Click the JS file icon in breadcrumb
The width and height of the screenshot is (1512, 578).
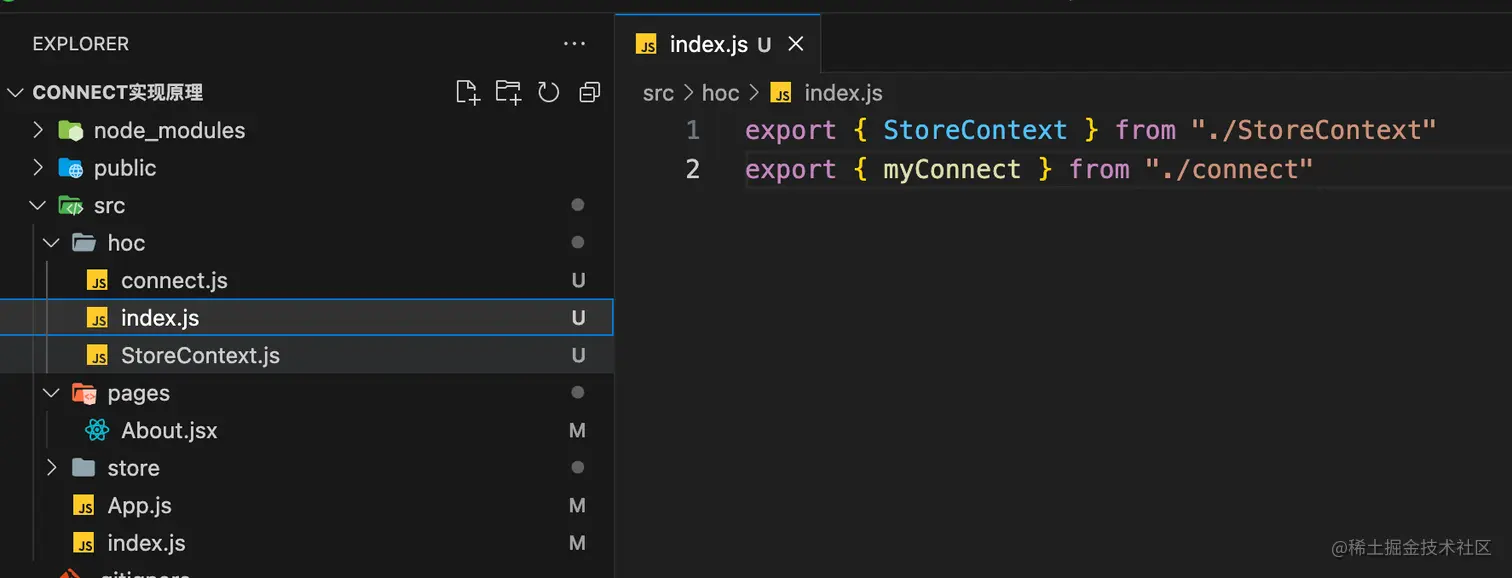click(x=781, y=94)
